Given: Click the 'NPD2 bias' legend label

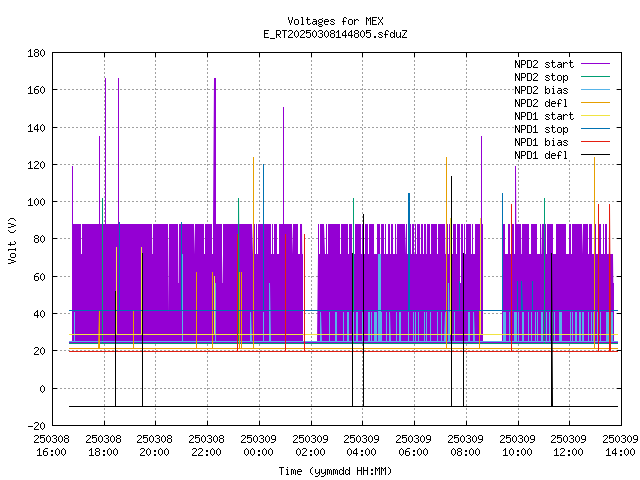Looking at the screenshot, I should [x=541, y=90].
